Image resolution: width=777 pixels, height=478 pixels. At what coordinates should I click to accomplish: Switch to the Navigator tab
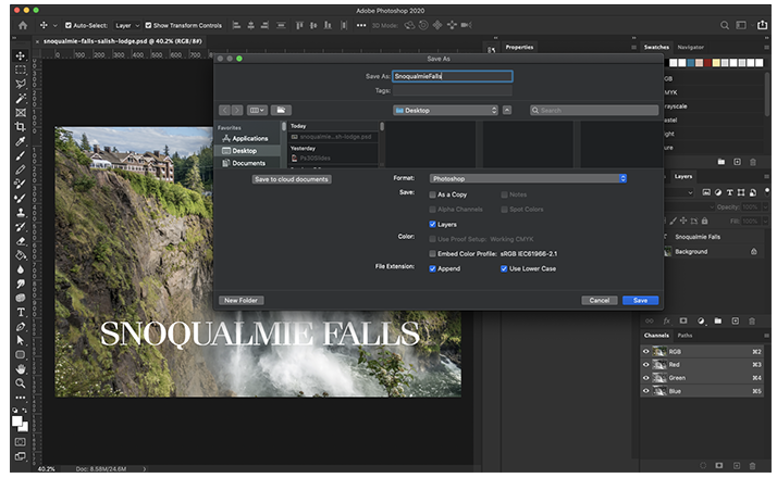(x=690, y=47)
